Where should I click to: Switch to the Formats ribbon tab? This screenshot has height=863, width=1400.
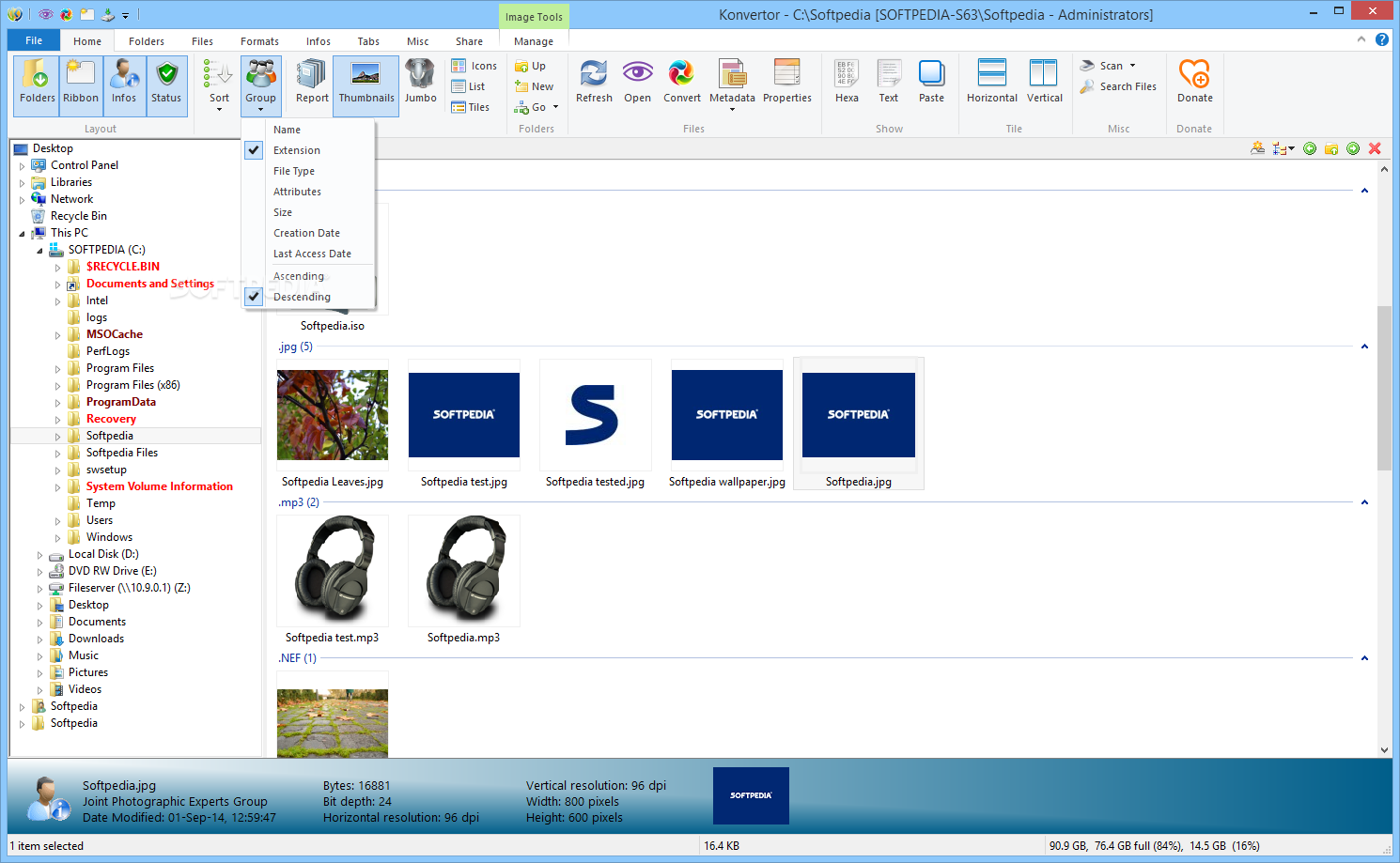259,41
